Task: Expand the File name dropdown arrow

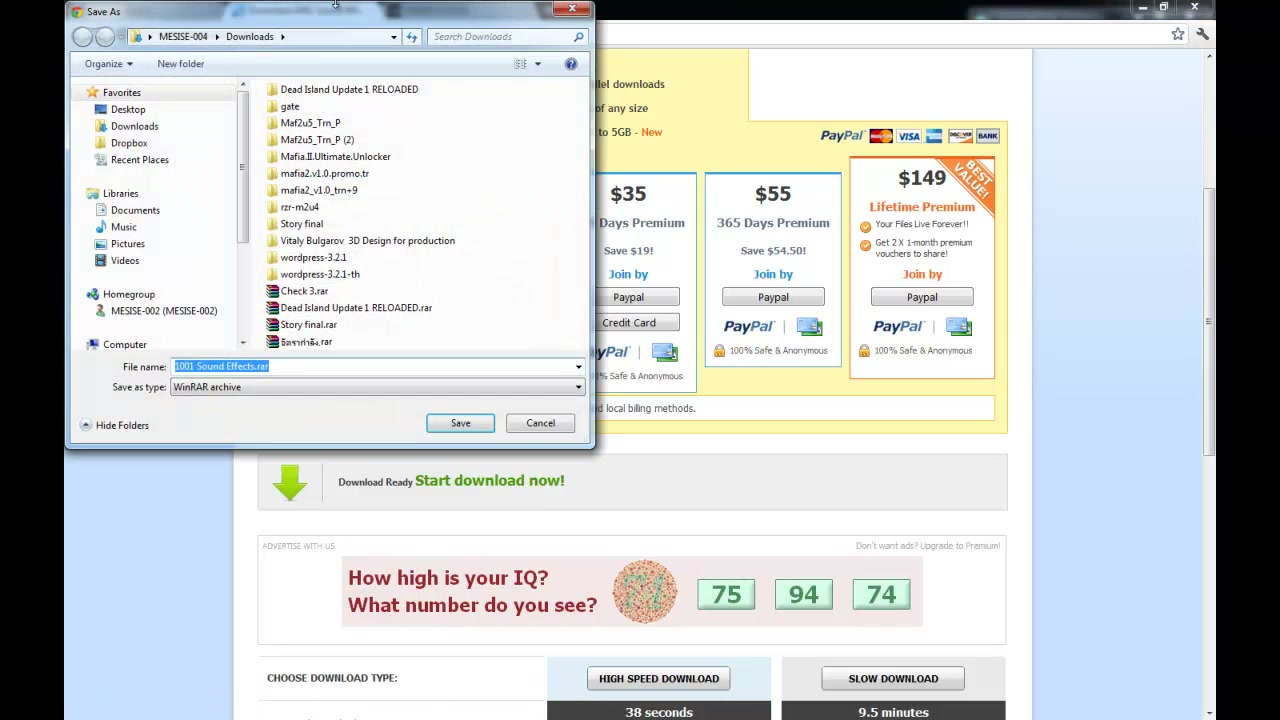Action: point(578,367)
